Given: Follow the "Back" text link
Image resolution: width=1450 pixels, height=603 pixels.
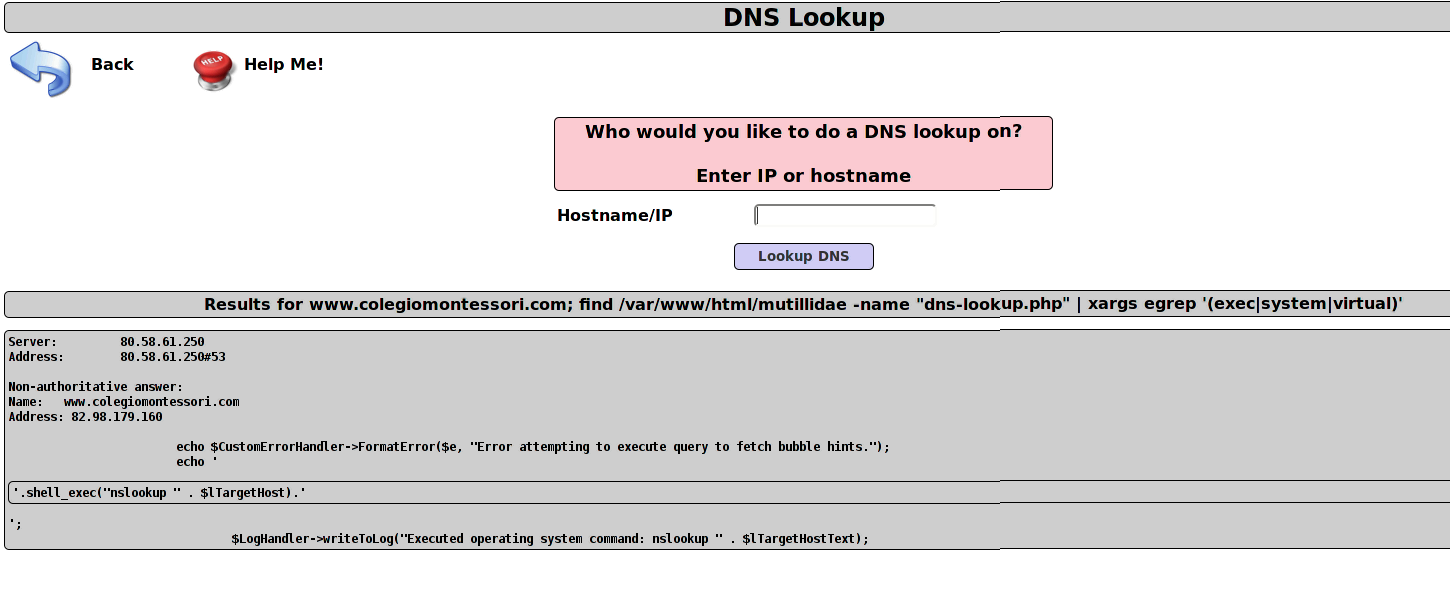Looking at the screenshot, I should 112,65.
